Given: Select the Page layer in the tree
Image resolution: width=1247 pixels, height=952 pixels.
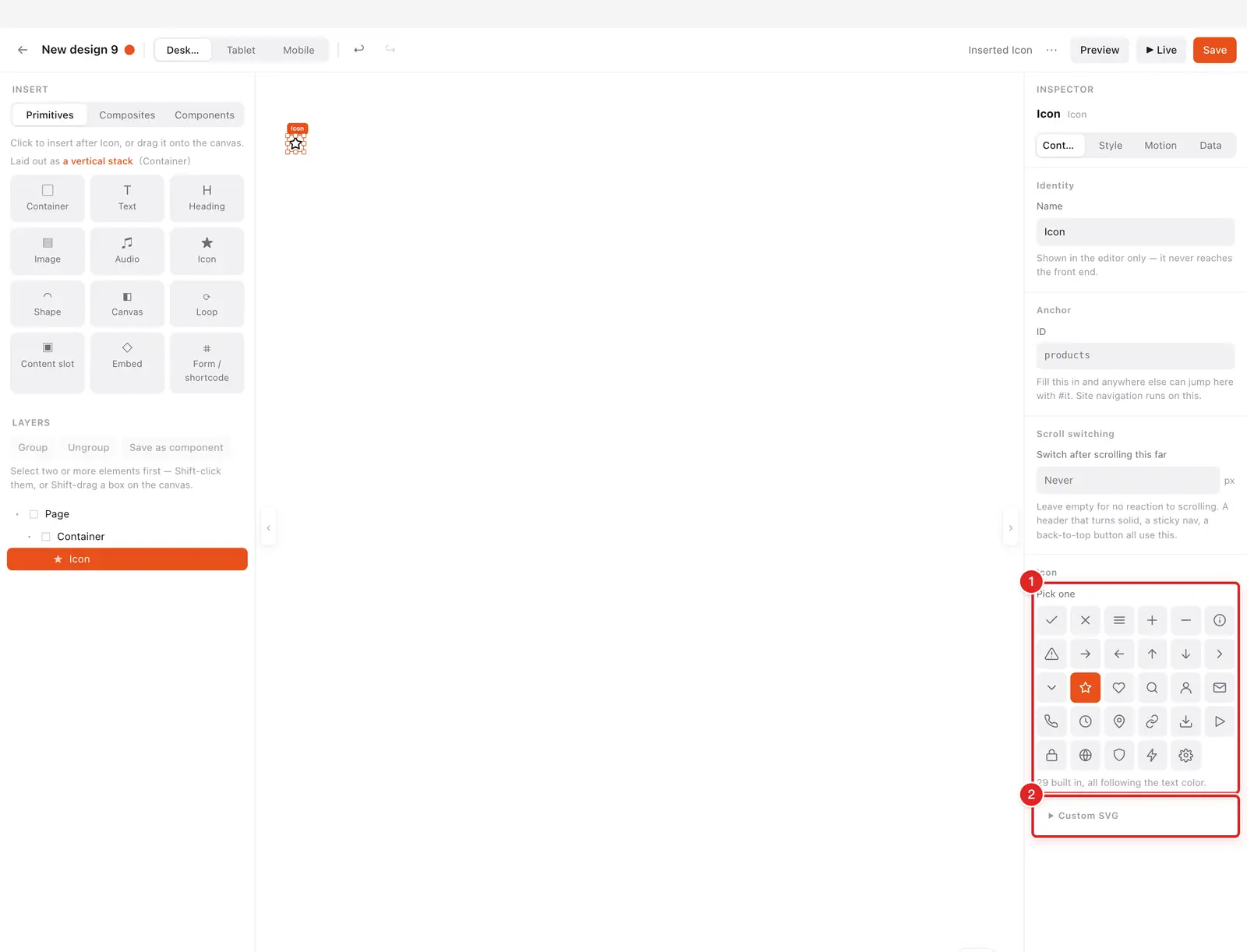Looking at the screenshot, I should (127, 514).
